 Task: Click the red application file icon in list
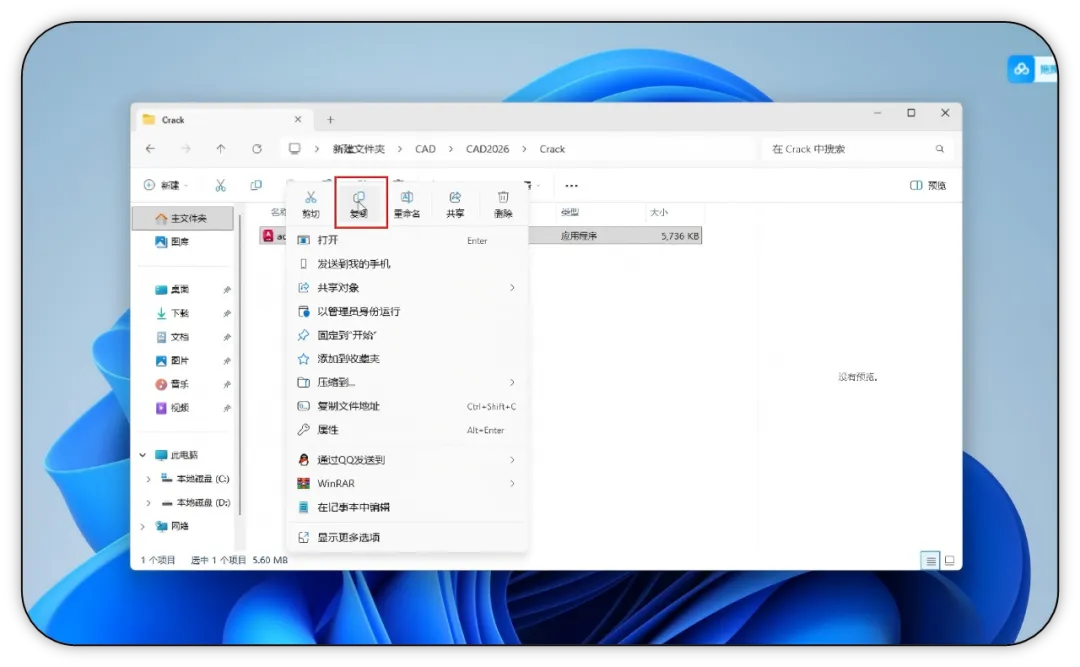click(269, 236)
